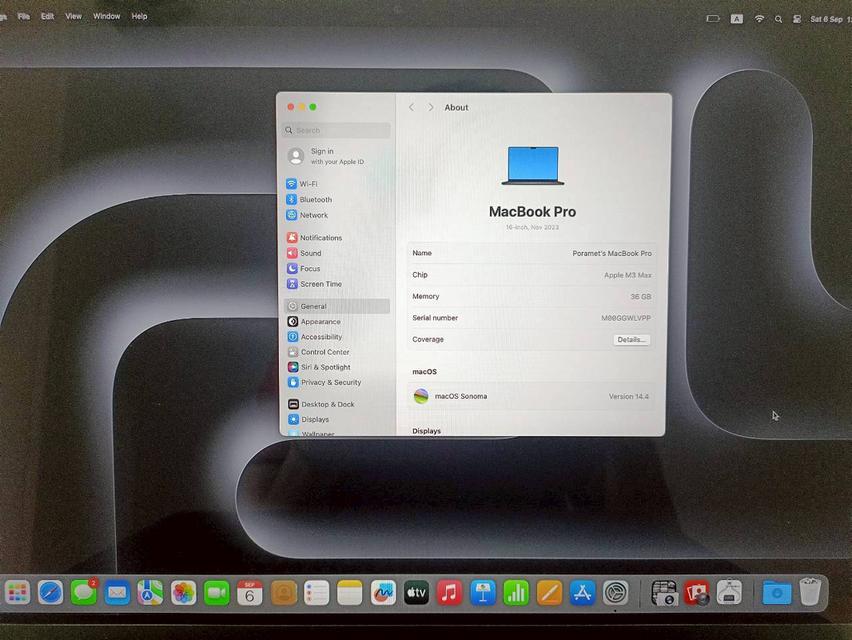Viewport: 852px width, 640px height.
Task: Open Notifications settings
Action: [x=314, y=237]
